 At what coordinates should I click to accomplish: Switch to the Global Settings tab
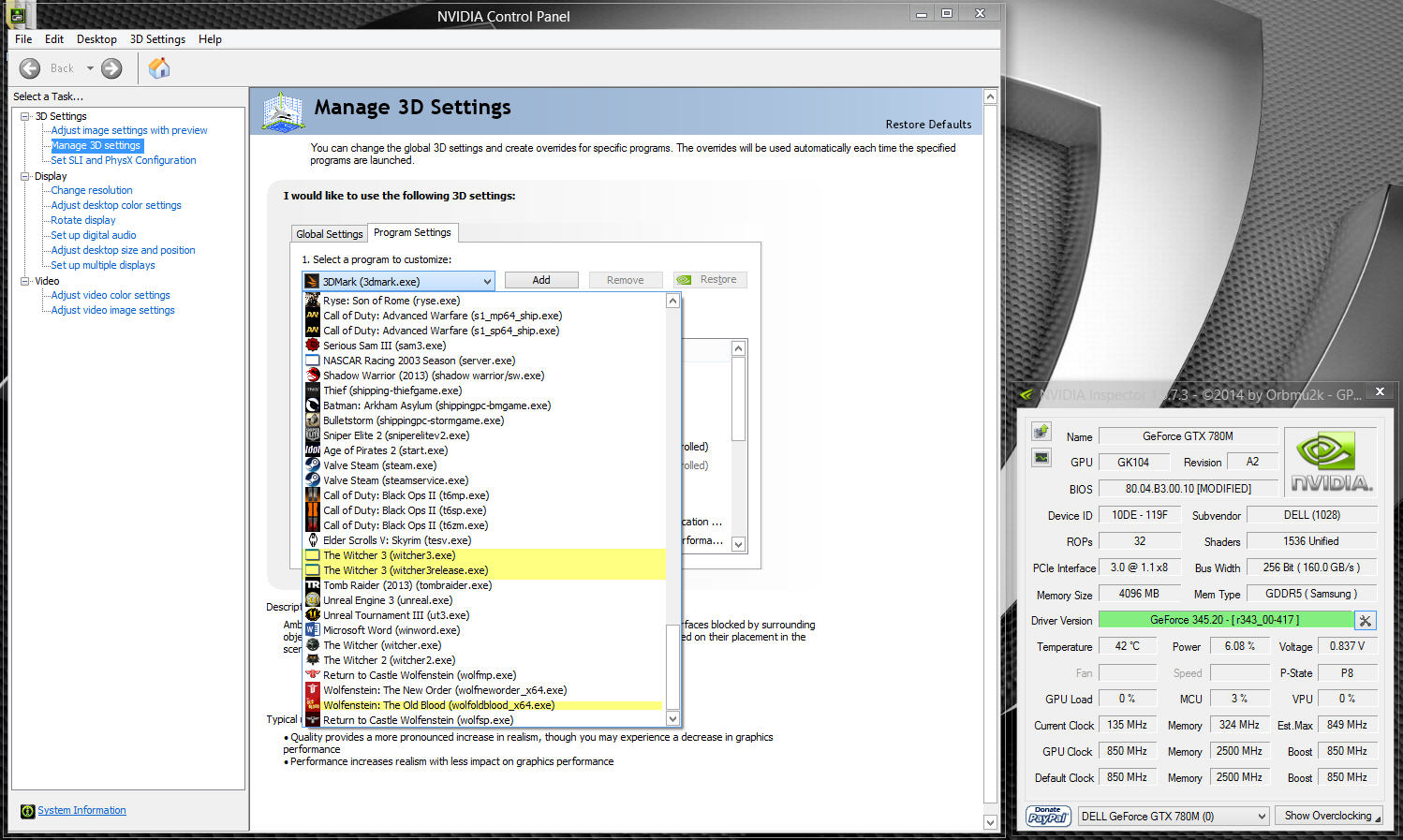(x=330, y=234)
